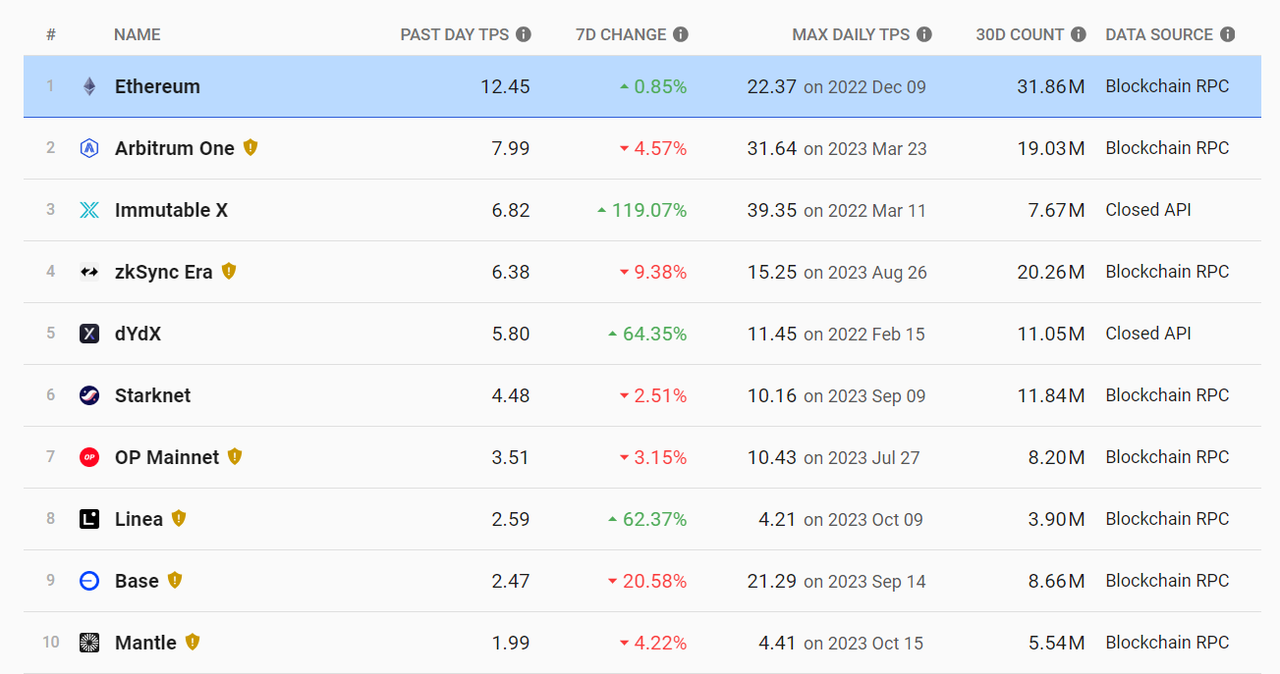Click the Ethereum logo icon
The height and width of the screenshot is (674, 1280).
(x=89, y=87)
